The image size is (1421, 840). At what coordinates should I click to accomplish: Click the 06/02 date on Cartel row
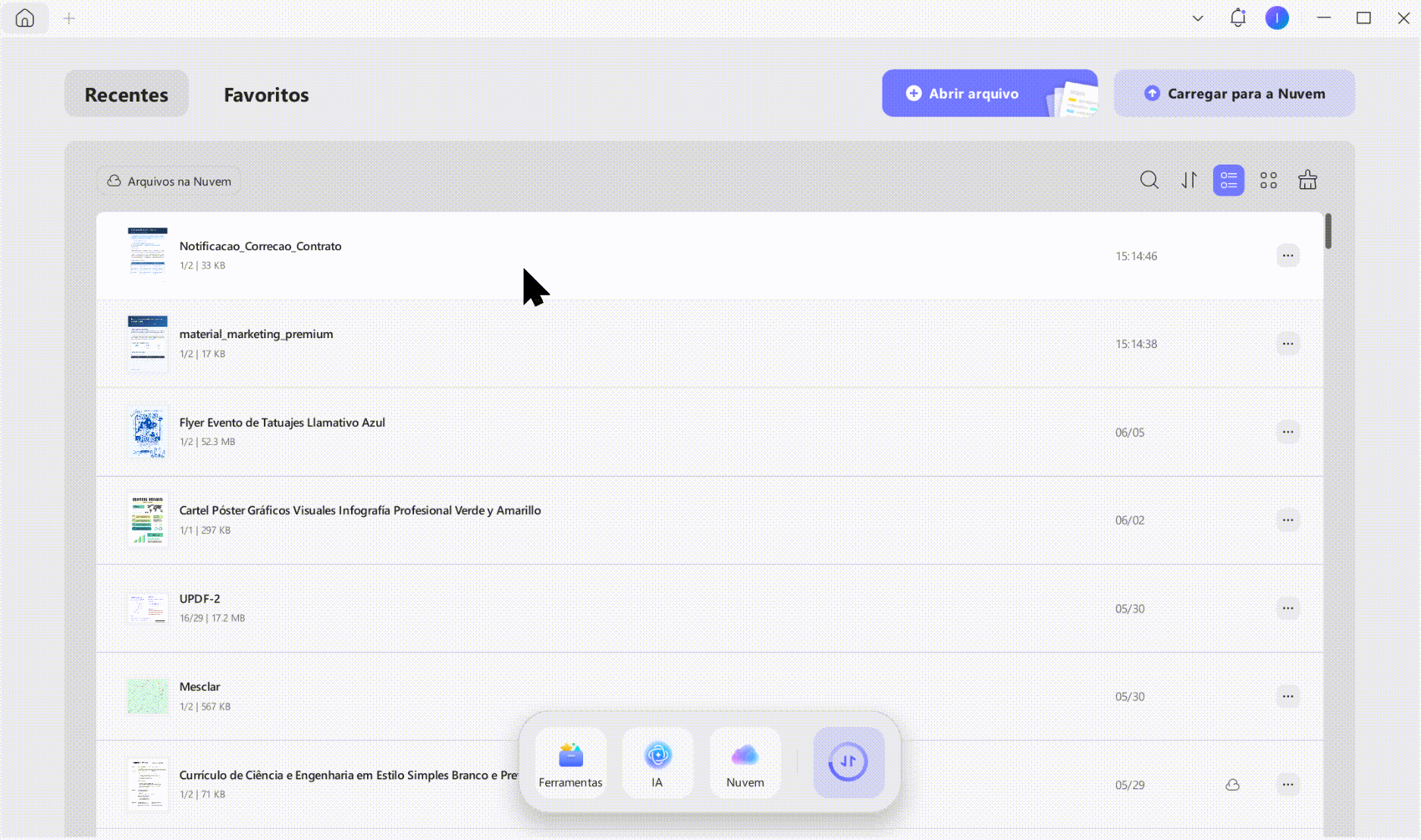1130,521
